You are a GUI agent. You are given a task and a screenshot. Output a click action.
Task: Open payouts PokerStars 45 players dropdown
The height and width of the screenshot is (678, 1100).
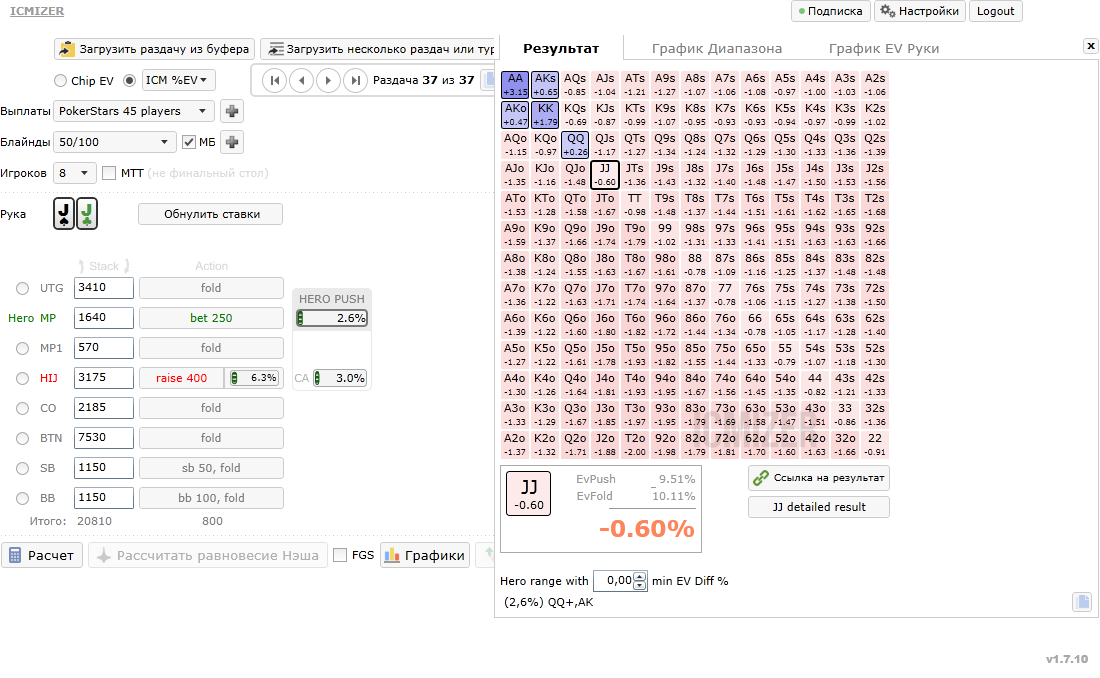tap(133, 111)
